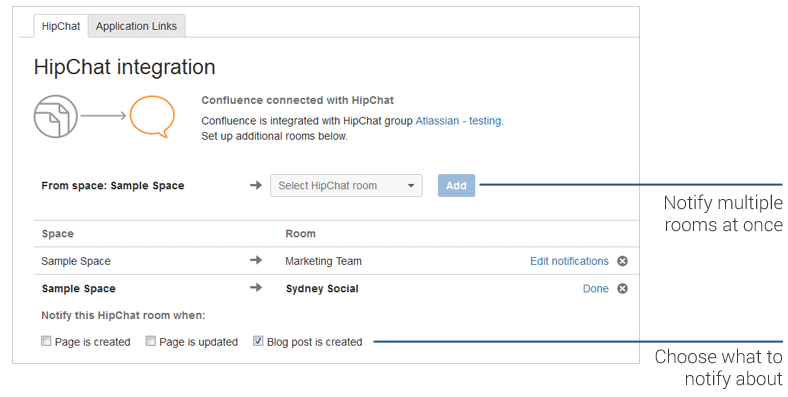
Task: Click Done for Sydney Social row
Action: [596, 289]
